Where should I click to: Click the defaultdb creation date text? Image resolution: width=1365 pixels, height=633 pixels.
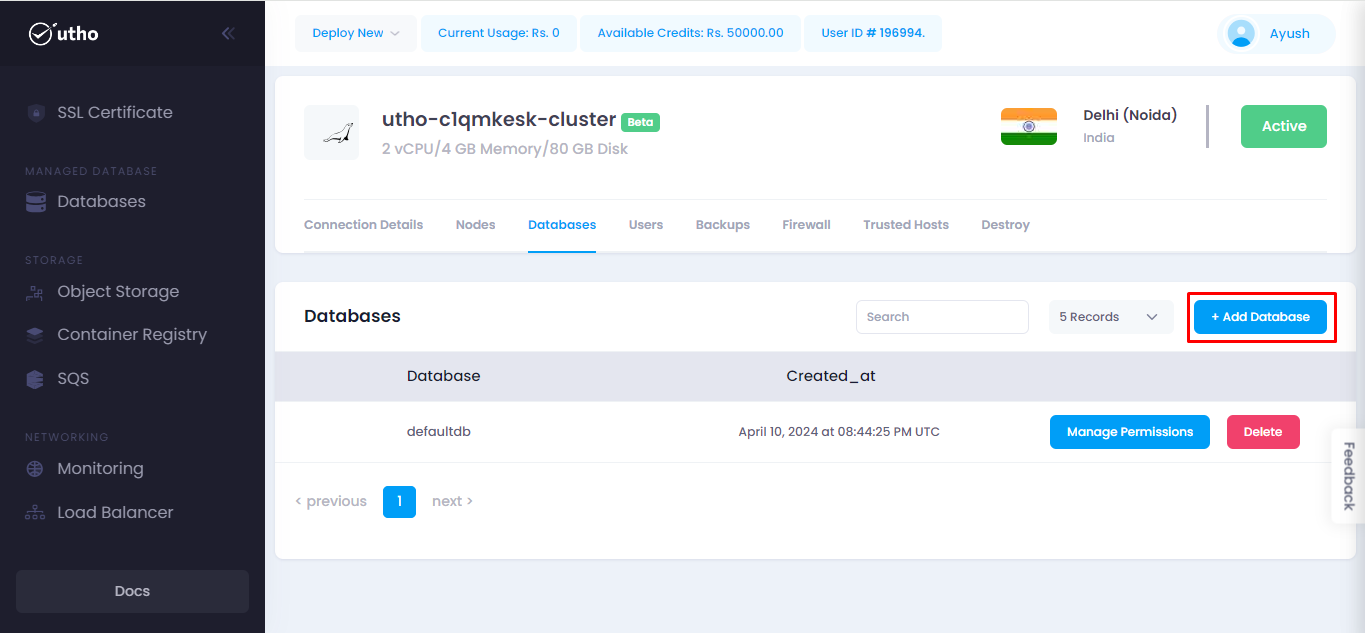[839, 432]
